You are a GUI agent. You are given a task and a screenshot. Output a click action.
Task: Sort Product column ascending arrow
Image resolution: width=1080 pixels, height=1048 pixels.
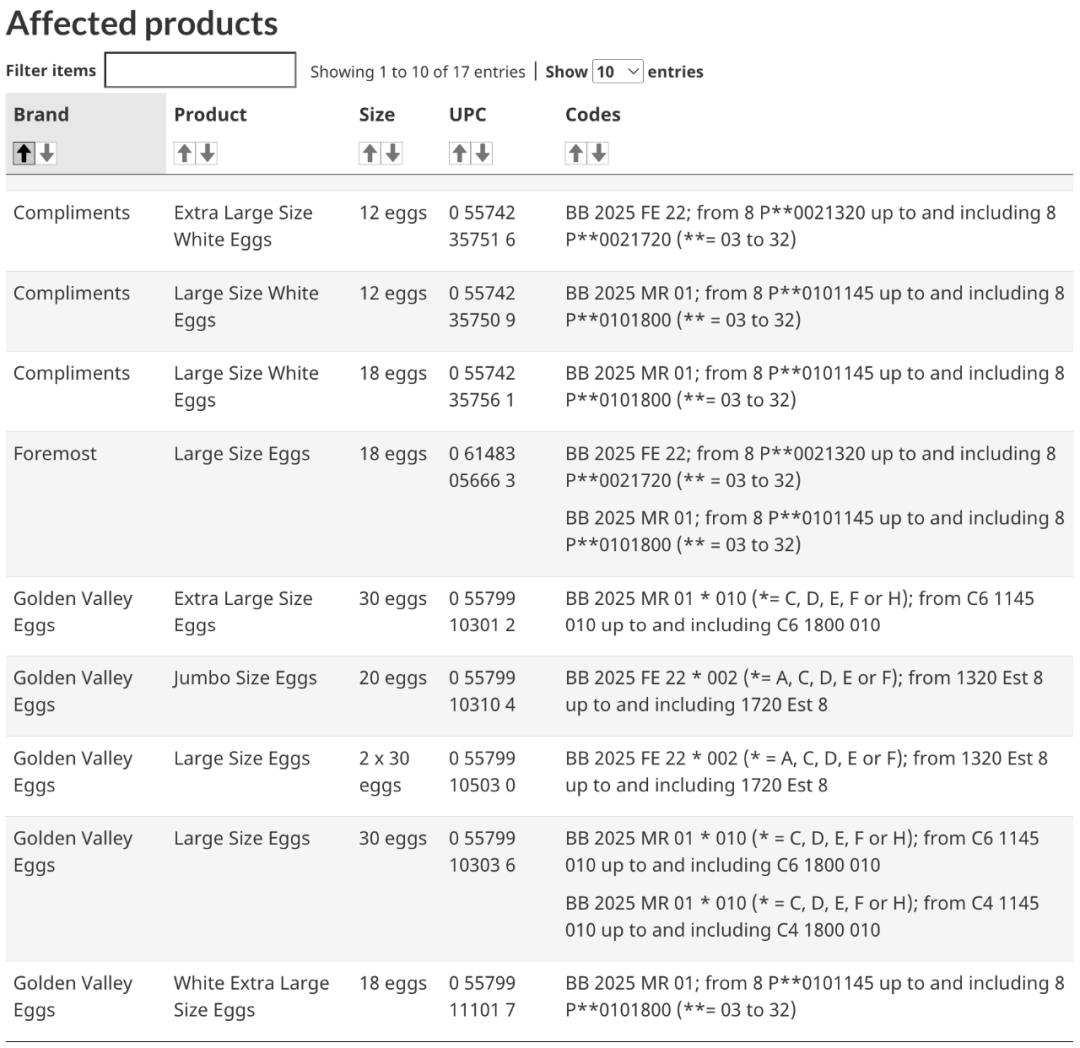click(184, 153)
